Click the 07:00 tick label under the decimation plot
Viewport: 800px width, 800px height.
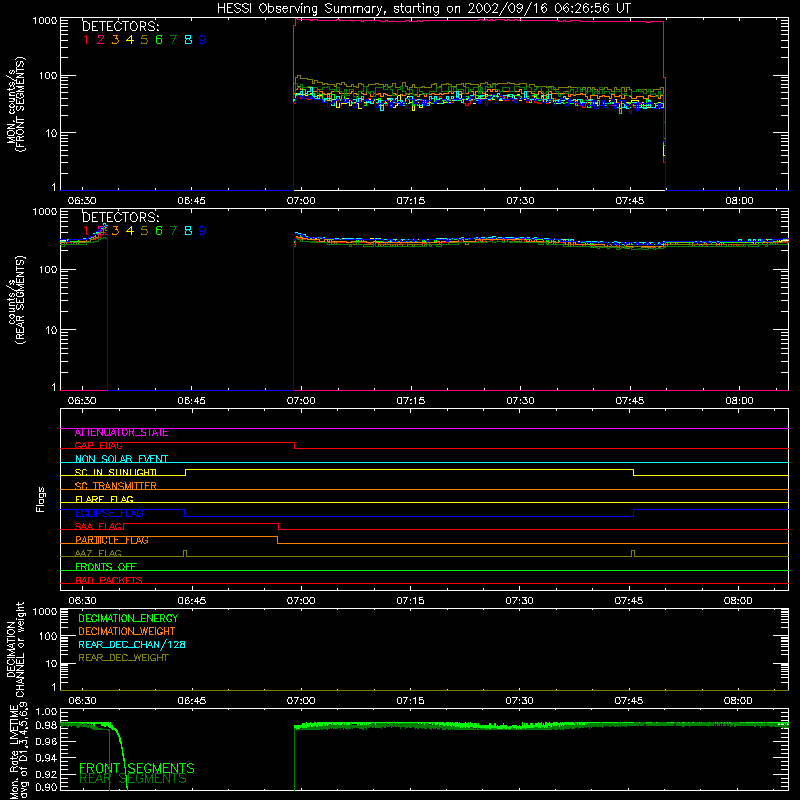[301, 701]
